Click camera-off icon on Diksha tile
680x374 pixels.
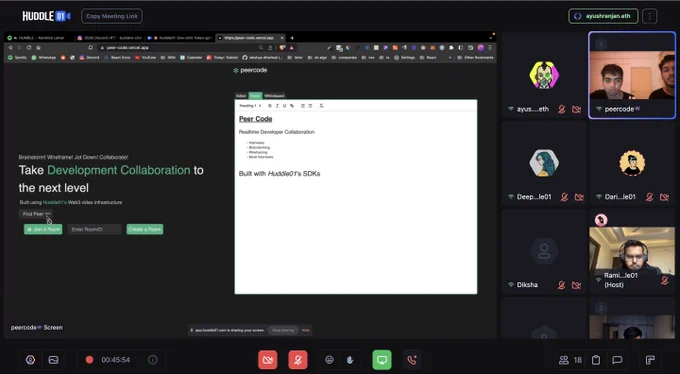576,285
